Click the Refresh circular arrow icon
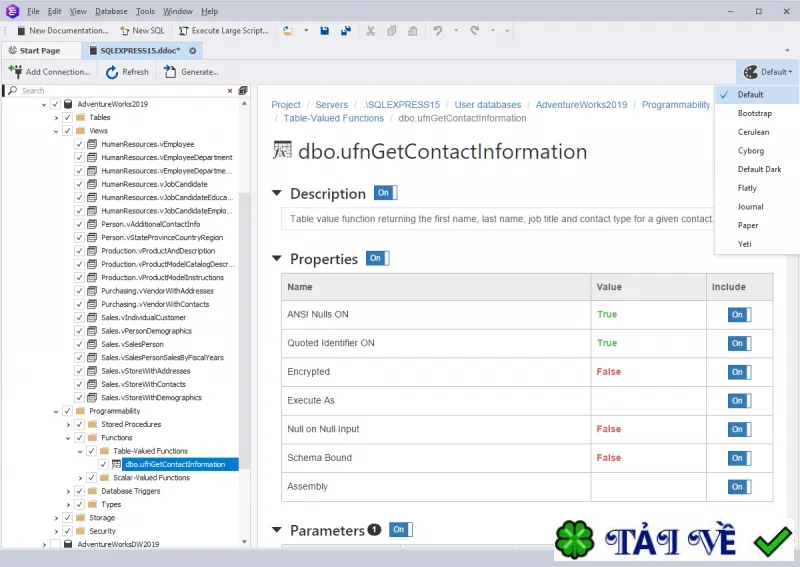The height and width of the screenshot is (567, 800). tap(112, 72)
